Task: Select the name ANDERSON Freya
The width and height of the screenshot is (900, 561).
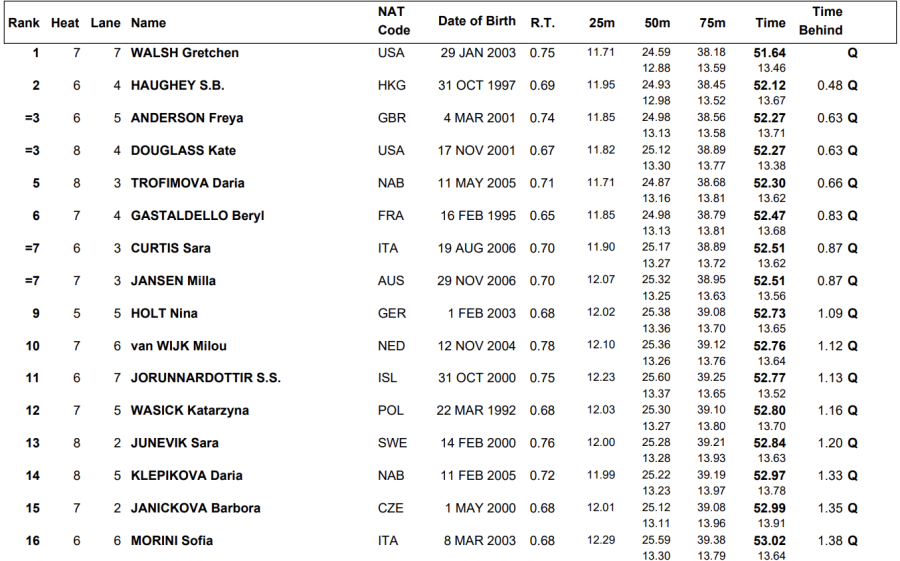Action: [x=186, y=118]
